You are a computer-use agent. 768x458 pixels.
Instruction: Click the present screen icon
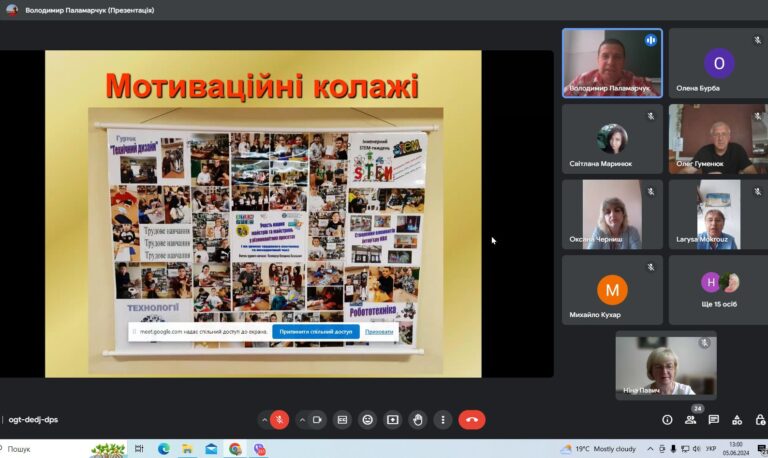coord(393,420)
